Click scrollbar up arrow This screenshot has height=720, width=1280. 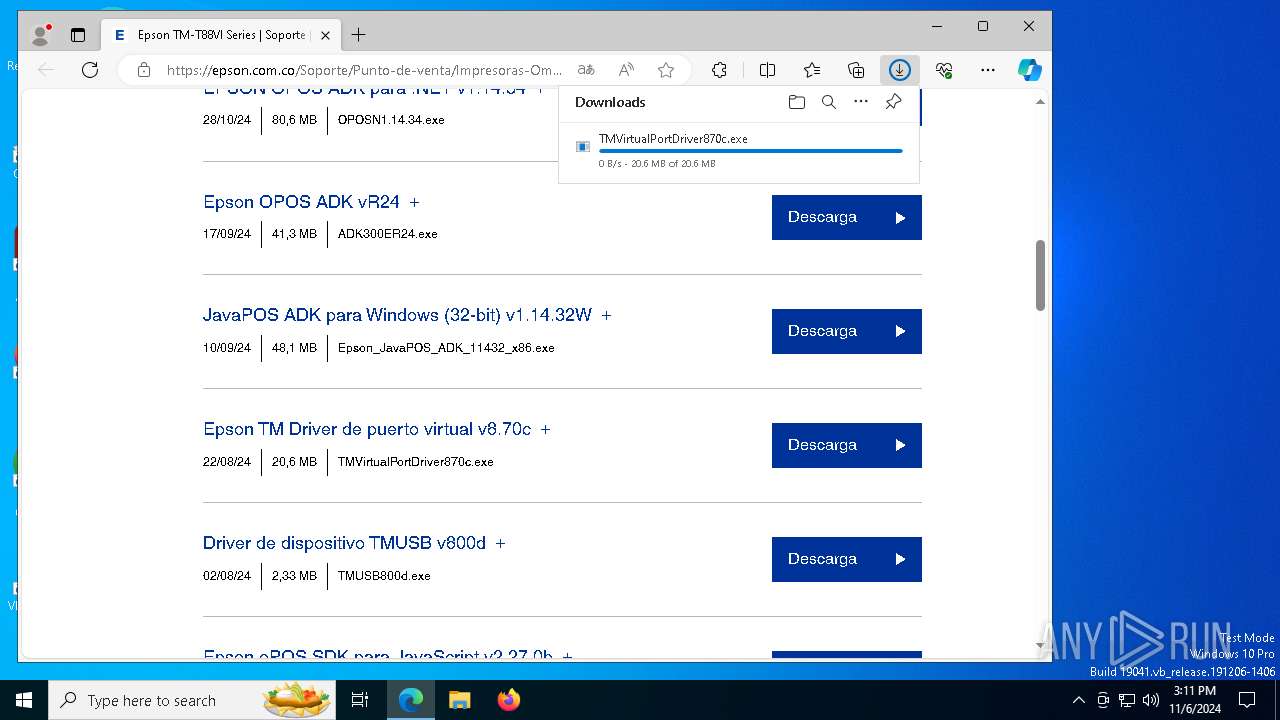point(1040,102)
